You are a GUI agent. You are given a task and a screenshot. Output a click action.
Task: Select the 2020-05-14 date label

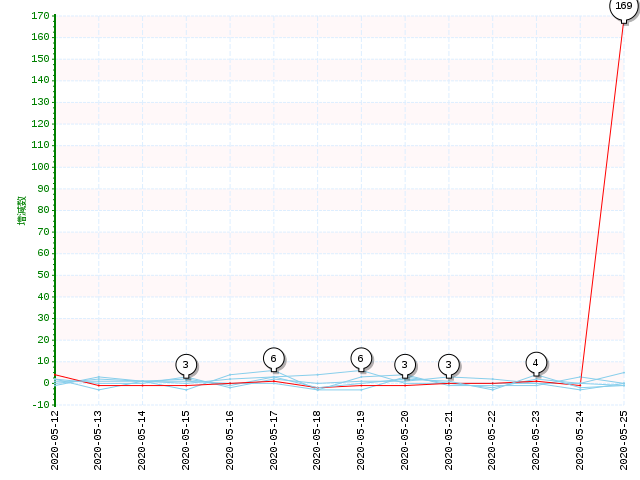coord(142,440)
